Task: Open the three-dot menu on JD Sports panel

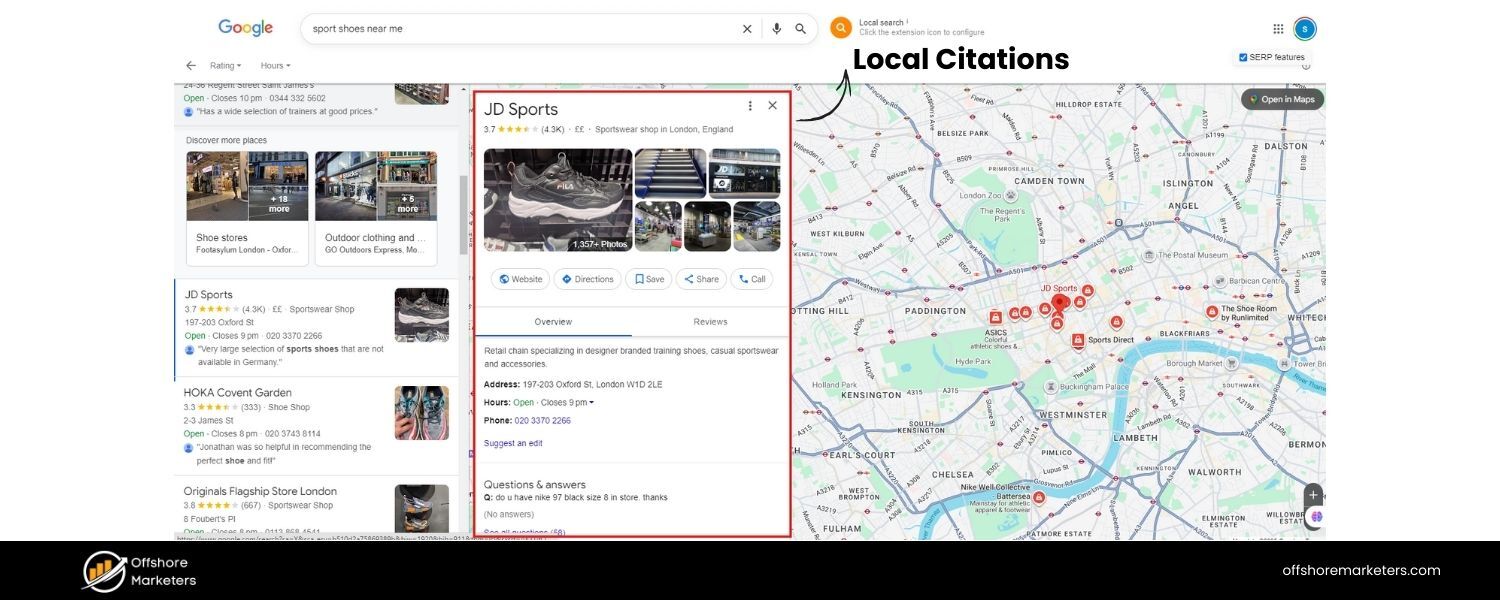Action: (749, 104)
